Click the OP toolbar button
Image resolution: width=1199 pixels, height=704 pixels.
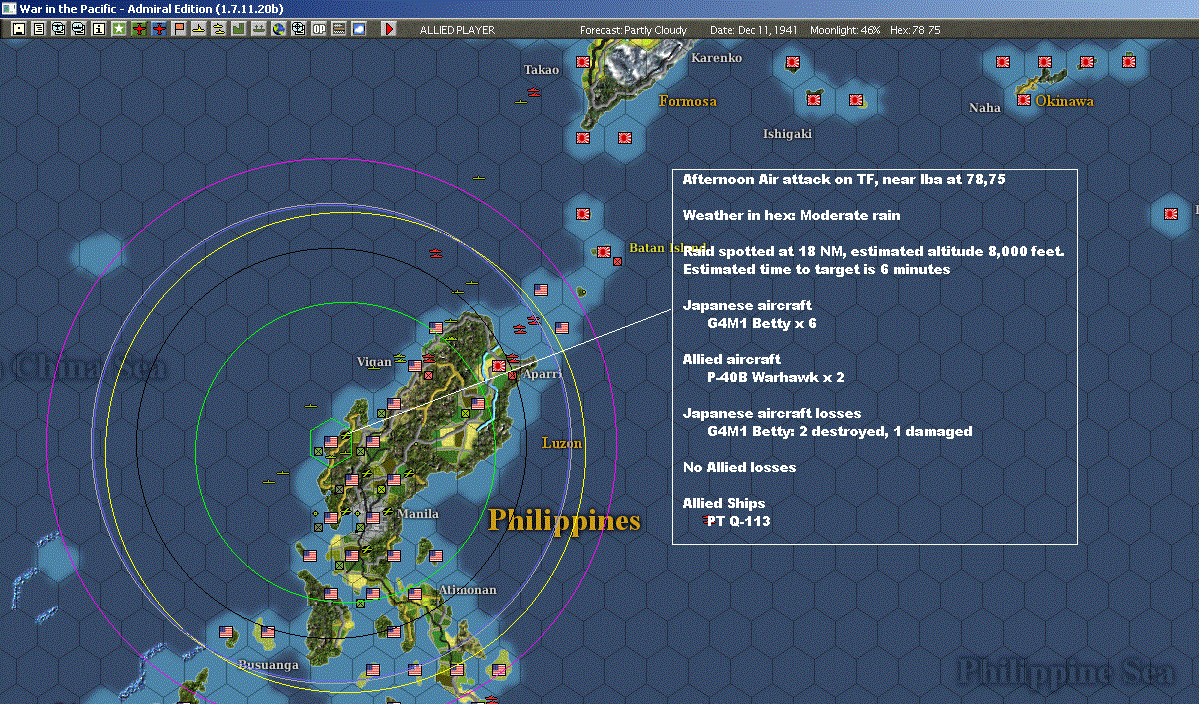(319, 29)
